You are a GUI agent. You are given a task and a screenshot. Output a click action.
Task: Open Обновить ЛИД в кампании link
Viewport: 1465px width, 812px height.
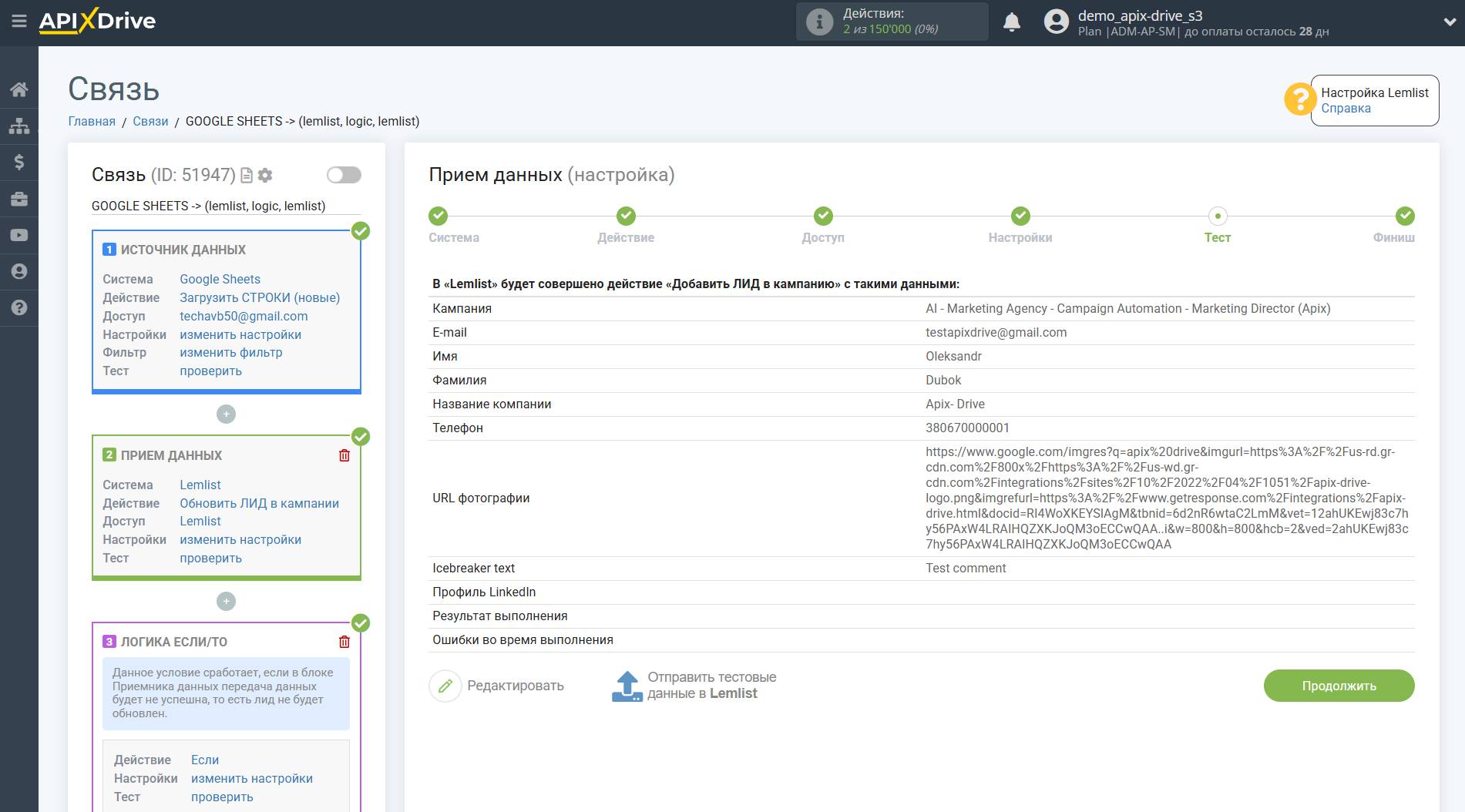point(259,503)
